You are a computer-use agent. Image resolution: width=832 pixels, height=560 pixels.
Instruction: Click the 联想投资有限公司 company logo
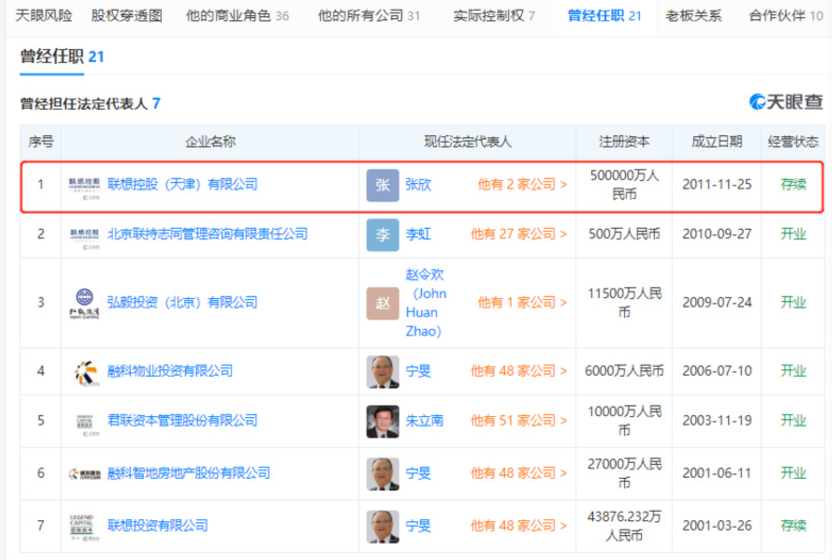(84, 528)
